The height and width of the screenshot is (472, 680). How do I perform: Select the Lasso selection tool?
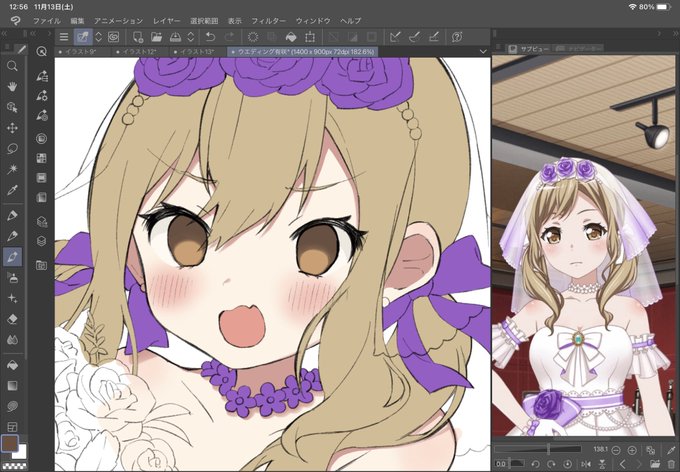tap(12, 148)
